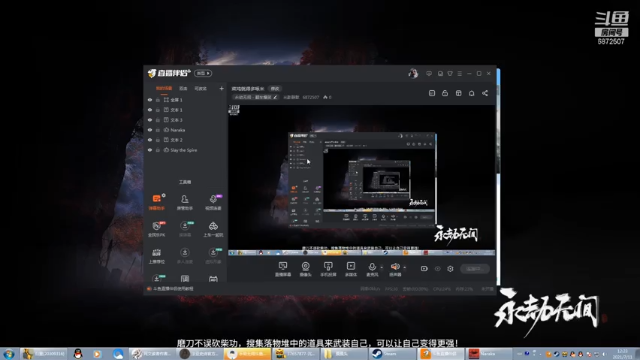Click the T-shirt skin icon in title bar
The image size is (640, 360).
tap(450, 73)
